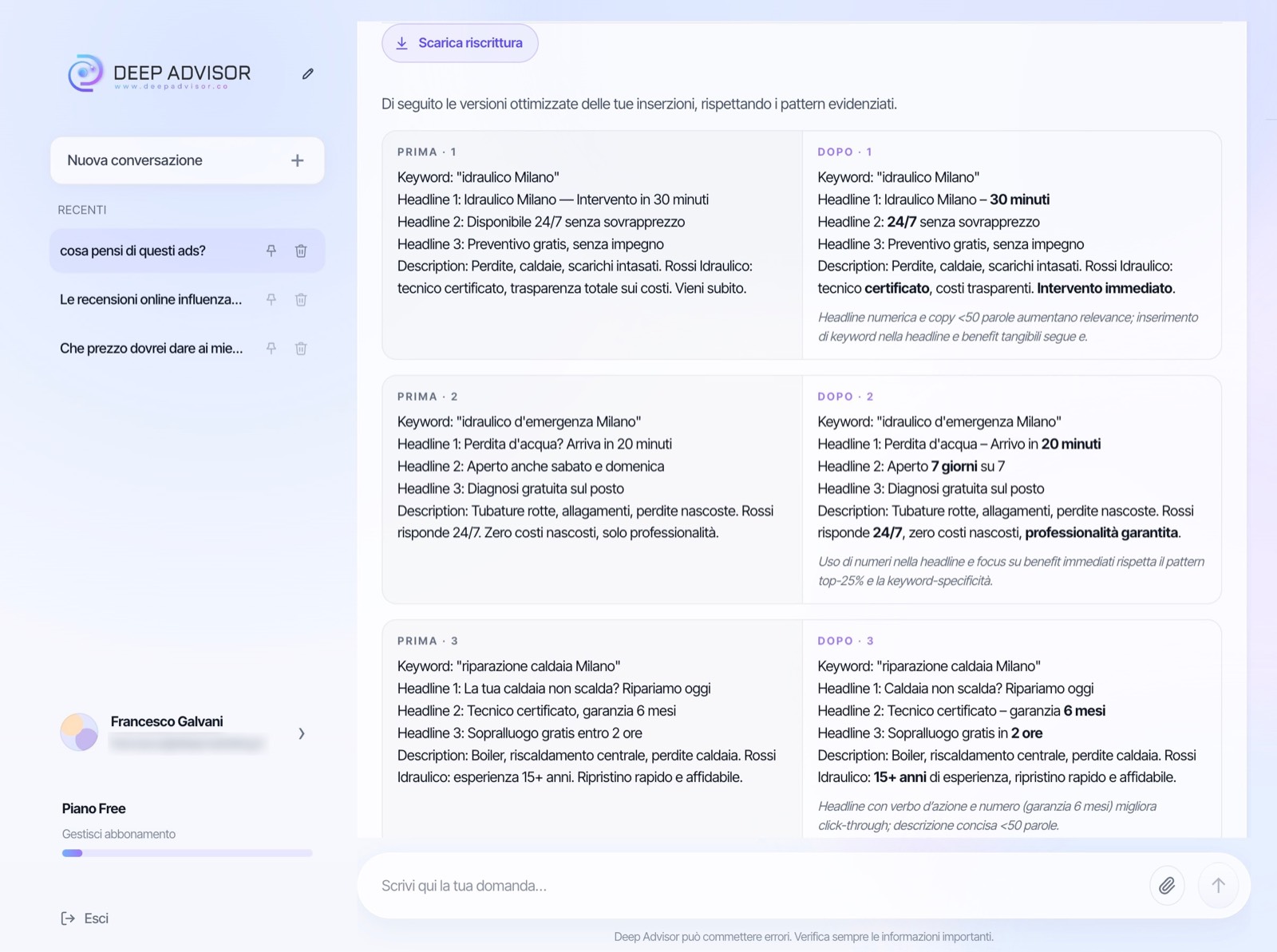Viewport: 1277px width, 952px height.
Task: Click the Scarica riscrittura download button
Action: (x=460, y=43)
